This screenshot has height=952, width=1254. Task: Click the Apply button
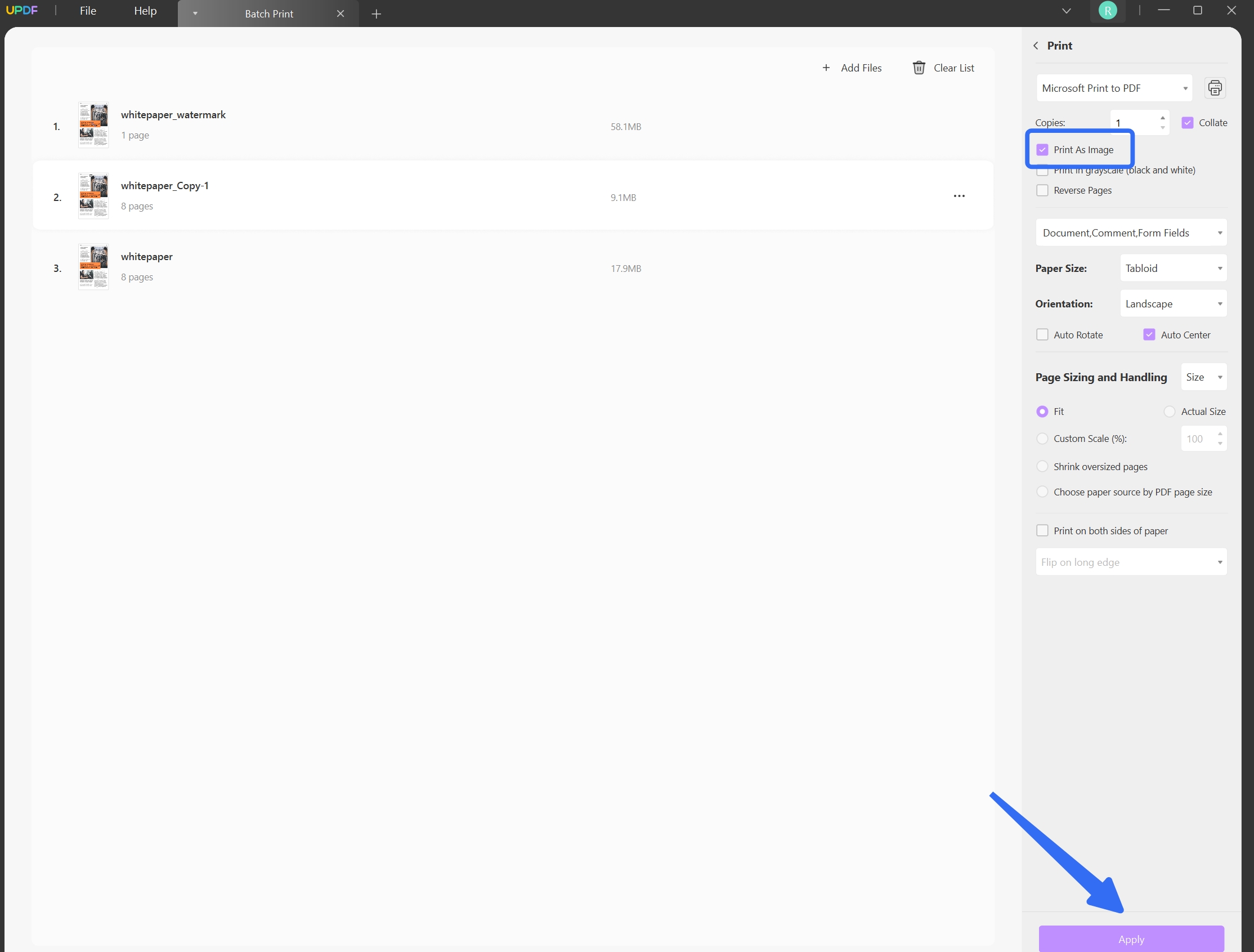(1130, 939)
